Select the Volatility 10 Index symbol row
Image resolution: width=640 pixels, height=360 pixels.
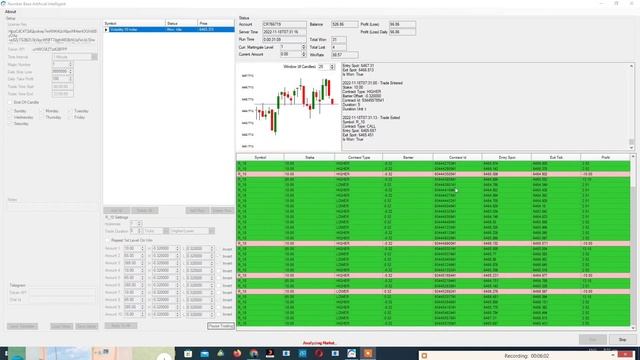[169, 30]
